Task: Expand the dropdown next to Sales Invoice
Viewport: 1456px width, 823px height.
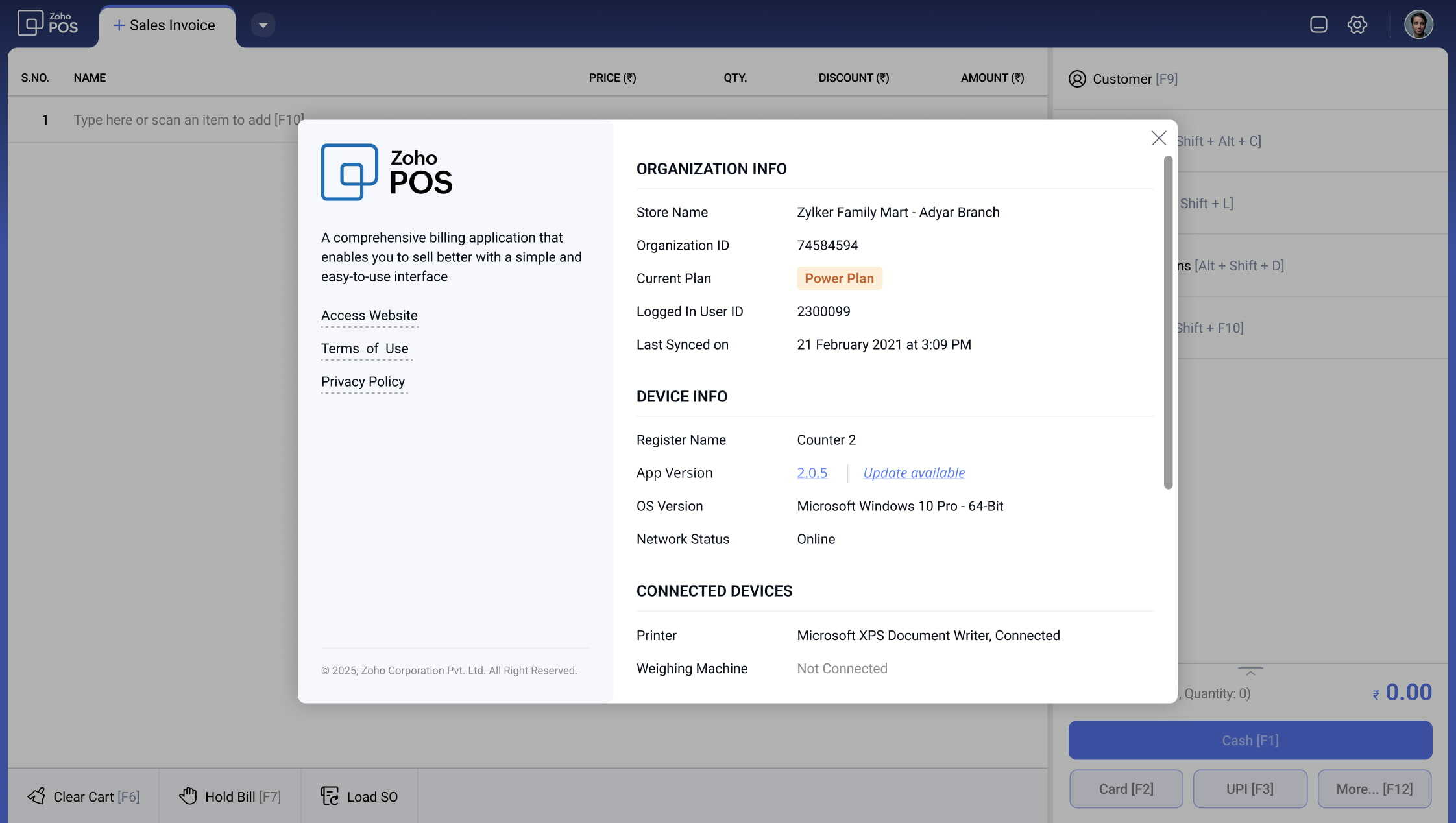Action: coord(263,25)
